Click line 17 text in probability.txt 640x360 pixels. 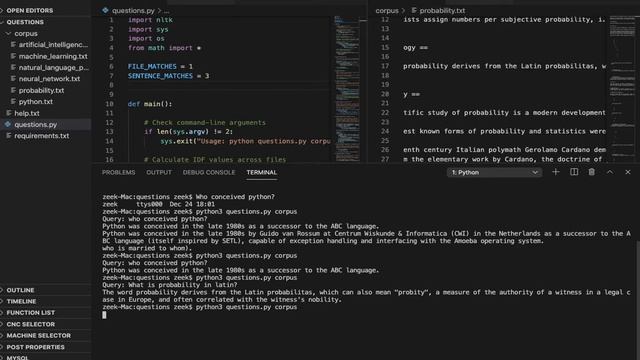(x=504, y=66)
